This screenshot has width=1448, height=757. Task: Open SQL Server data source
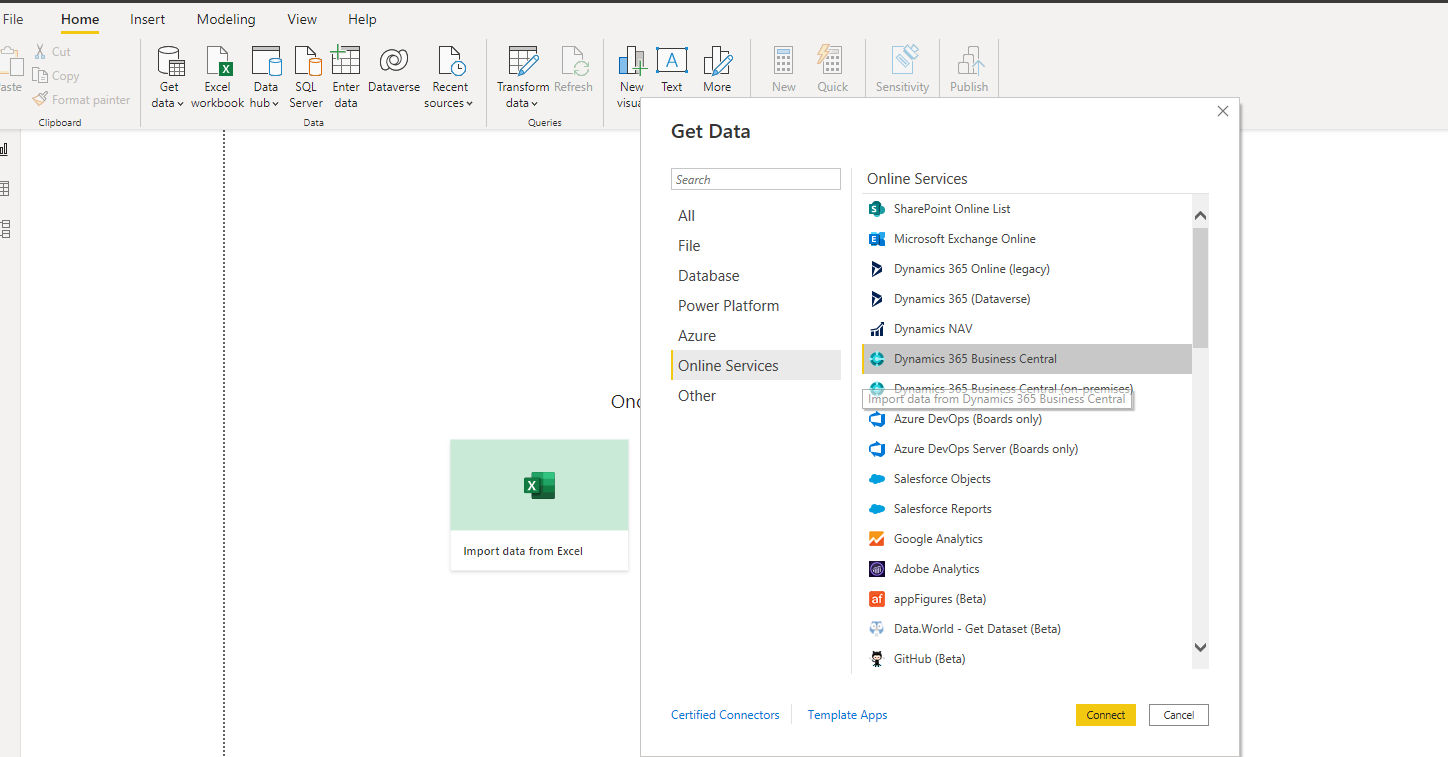[x=306, y=63]
